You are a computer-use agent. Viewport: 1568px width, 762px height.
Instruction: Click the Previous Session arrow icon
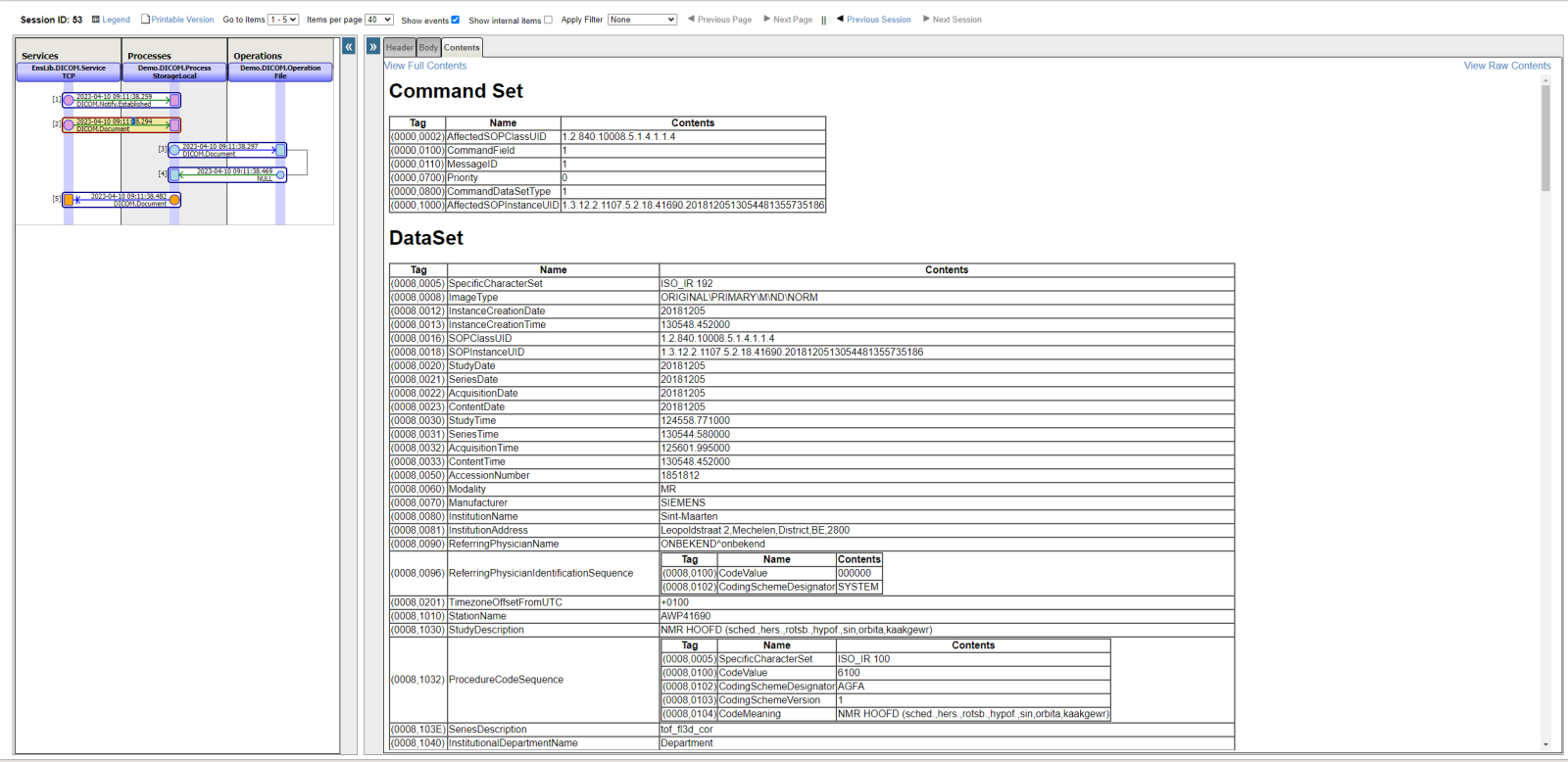tap(840, 19)
